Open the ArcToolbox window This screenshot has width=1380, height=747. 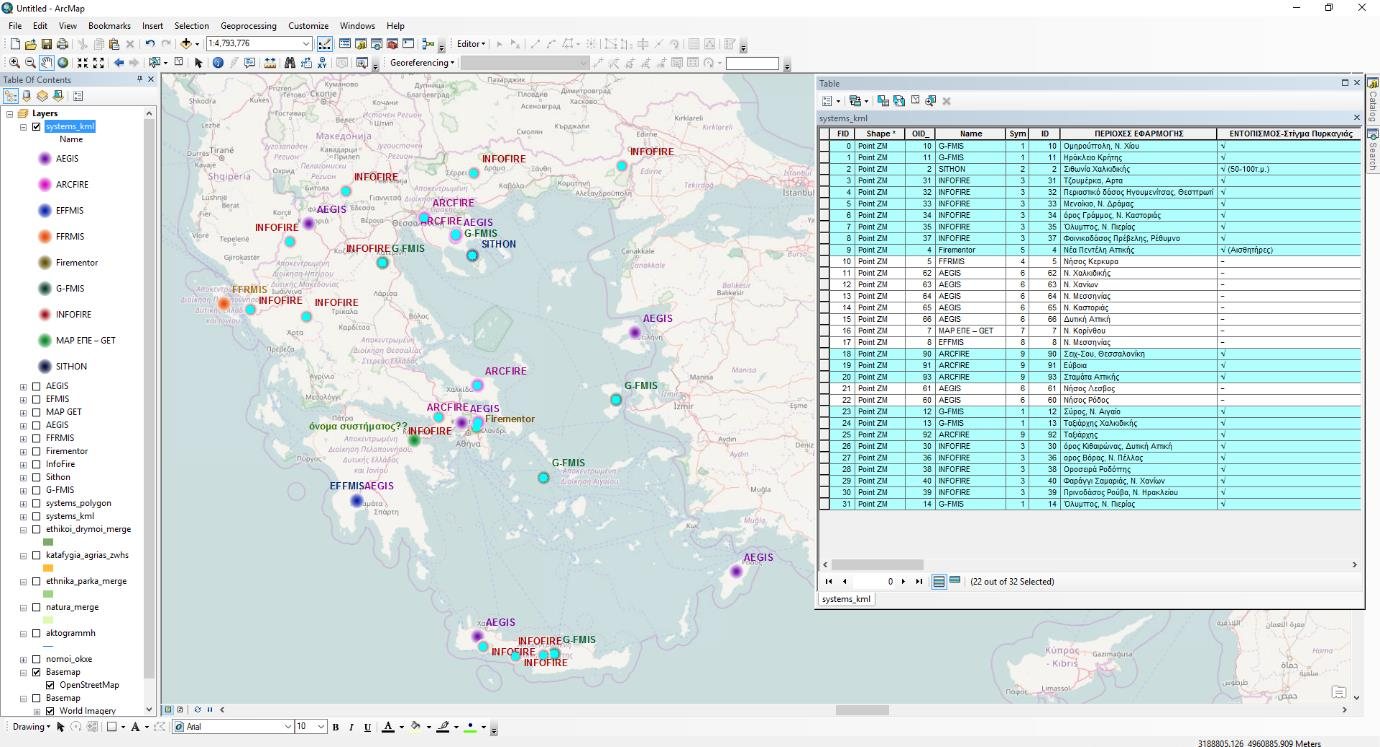(x=392, y=44)
